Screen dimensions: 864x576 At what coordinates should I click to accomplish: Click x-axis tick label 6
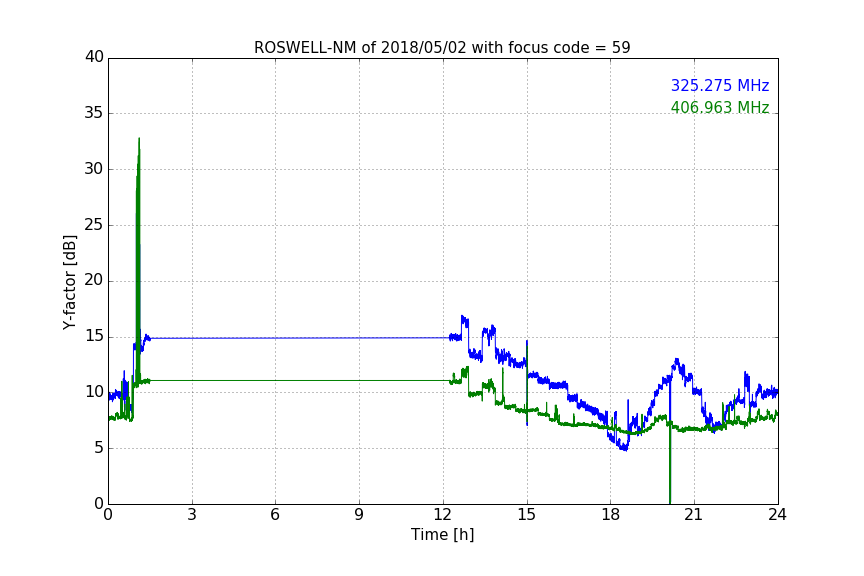tap(275, 515)
